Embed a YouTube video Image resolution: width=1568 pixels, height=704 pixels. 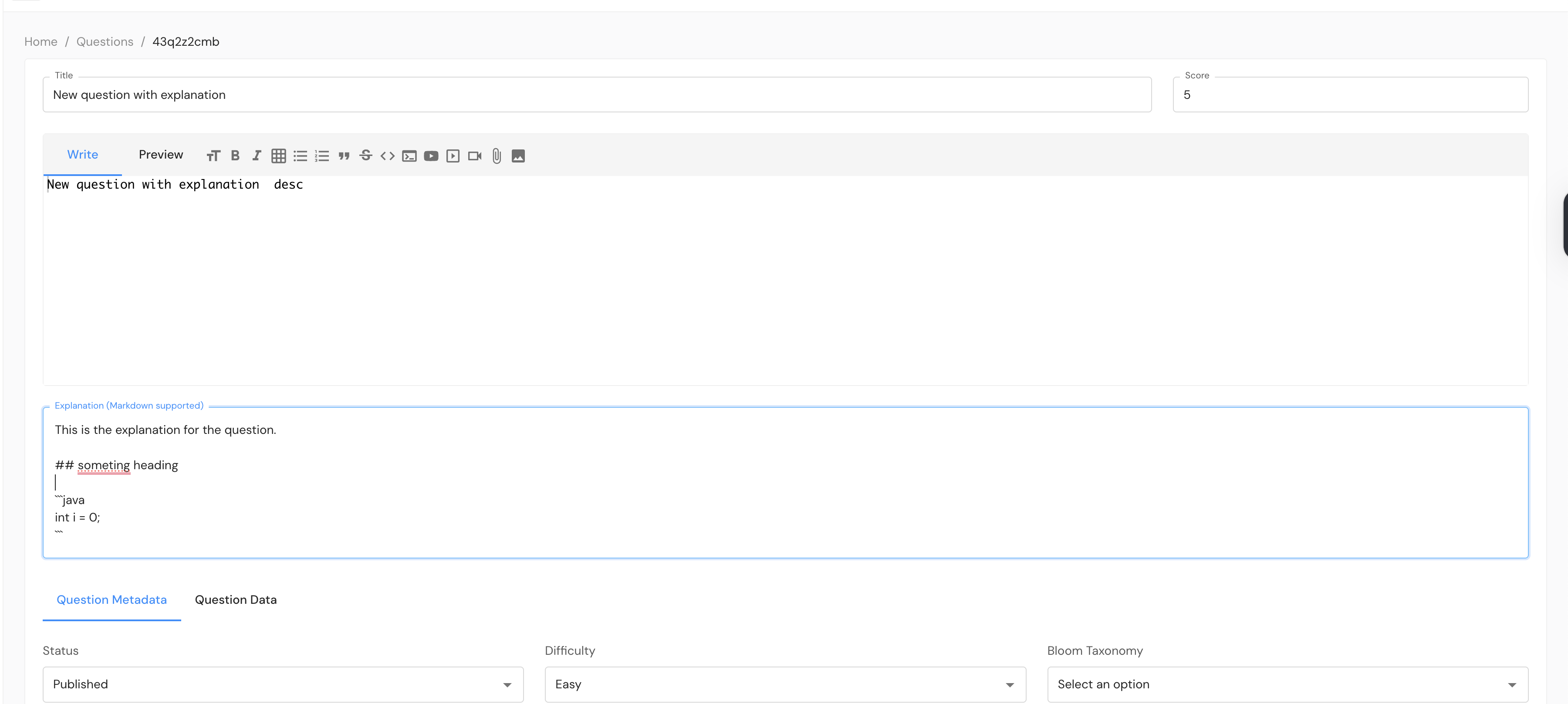tap(431, 156)
